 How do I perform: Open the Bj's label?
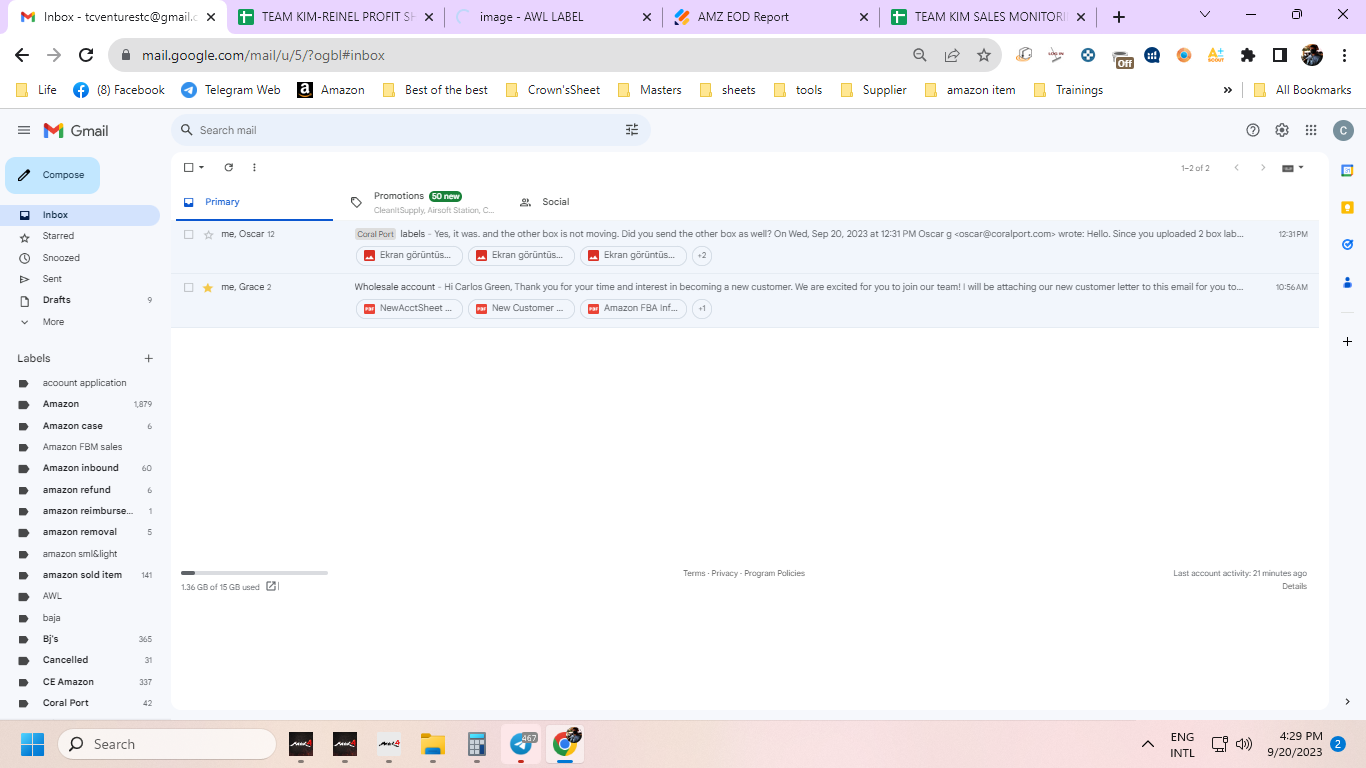pyautogui.click(x=80, y=639)
